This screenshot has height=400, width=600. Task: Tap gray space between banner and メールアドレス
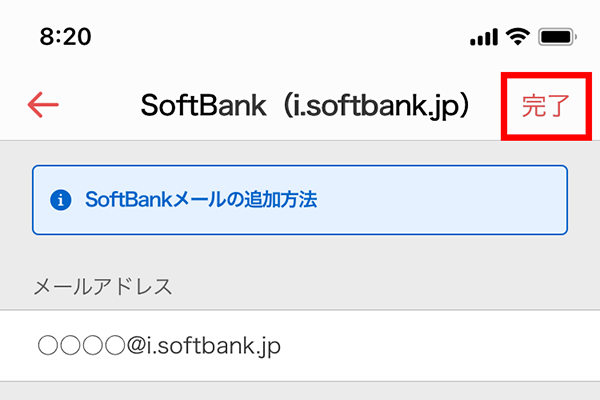coord(300,253)
